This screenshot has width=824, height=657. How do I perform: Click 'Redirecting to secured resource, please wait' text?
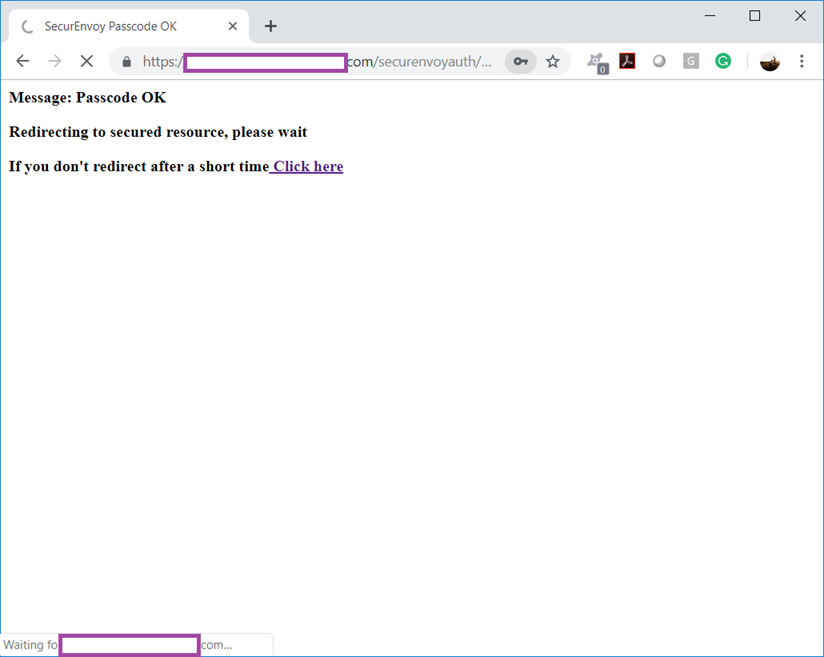[x=158, y=132]
